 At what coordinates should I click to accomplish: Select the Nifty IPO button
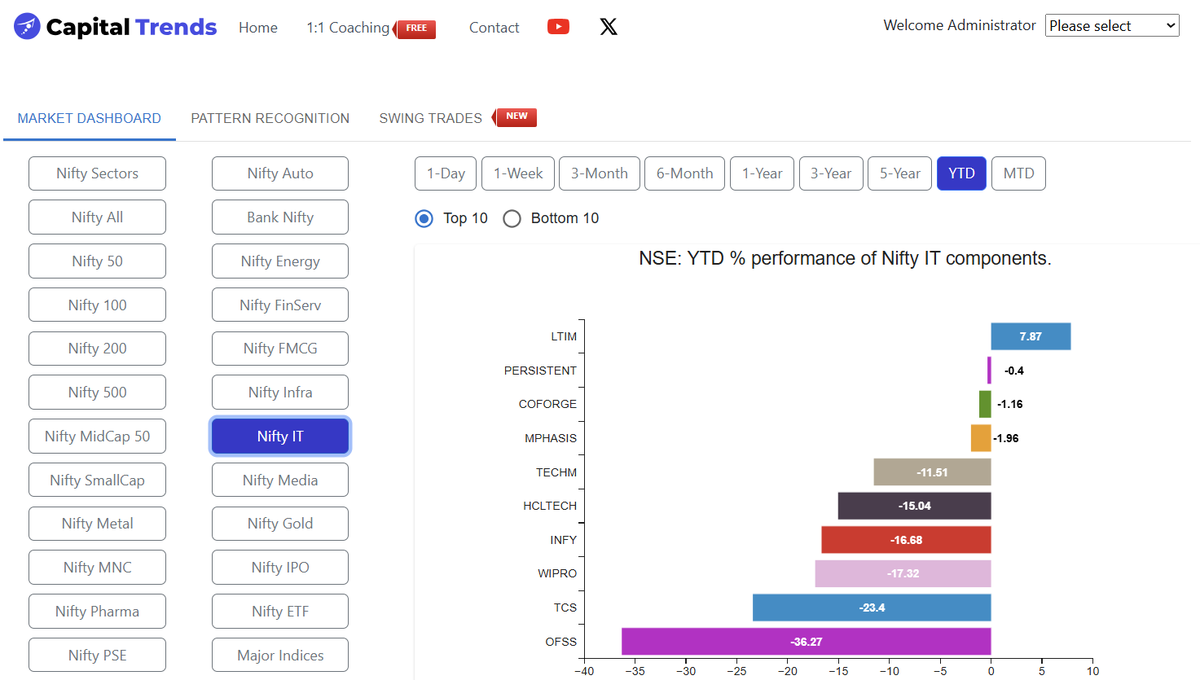coord(280,567)
